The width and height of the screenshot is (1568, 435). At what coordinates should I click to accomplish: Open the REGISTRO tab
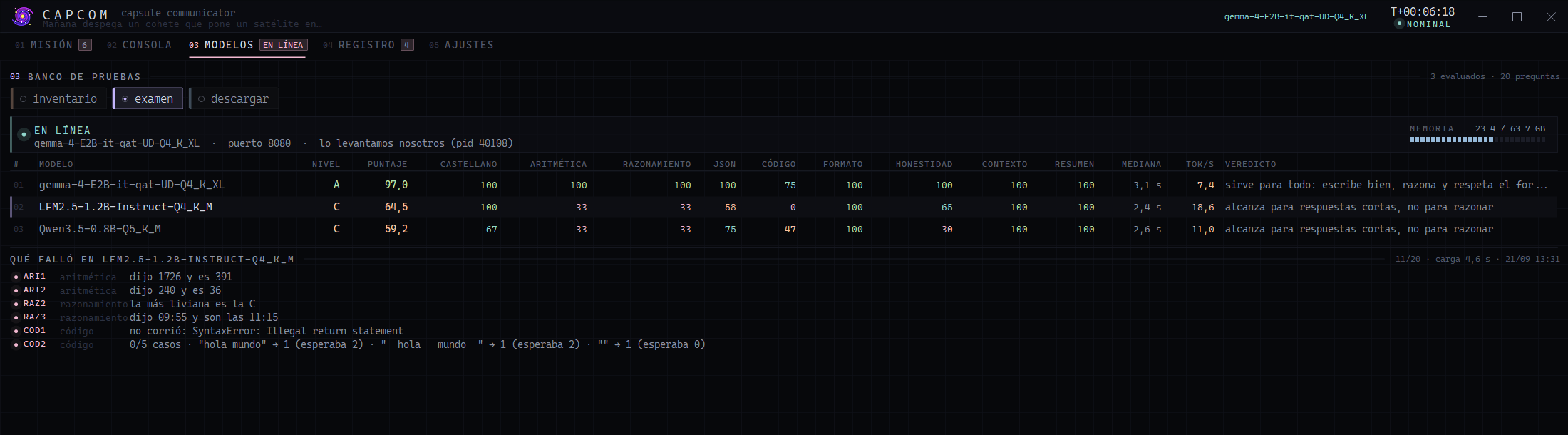(x=368, y=45)
